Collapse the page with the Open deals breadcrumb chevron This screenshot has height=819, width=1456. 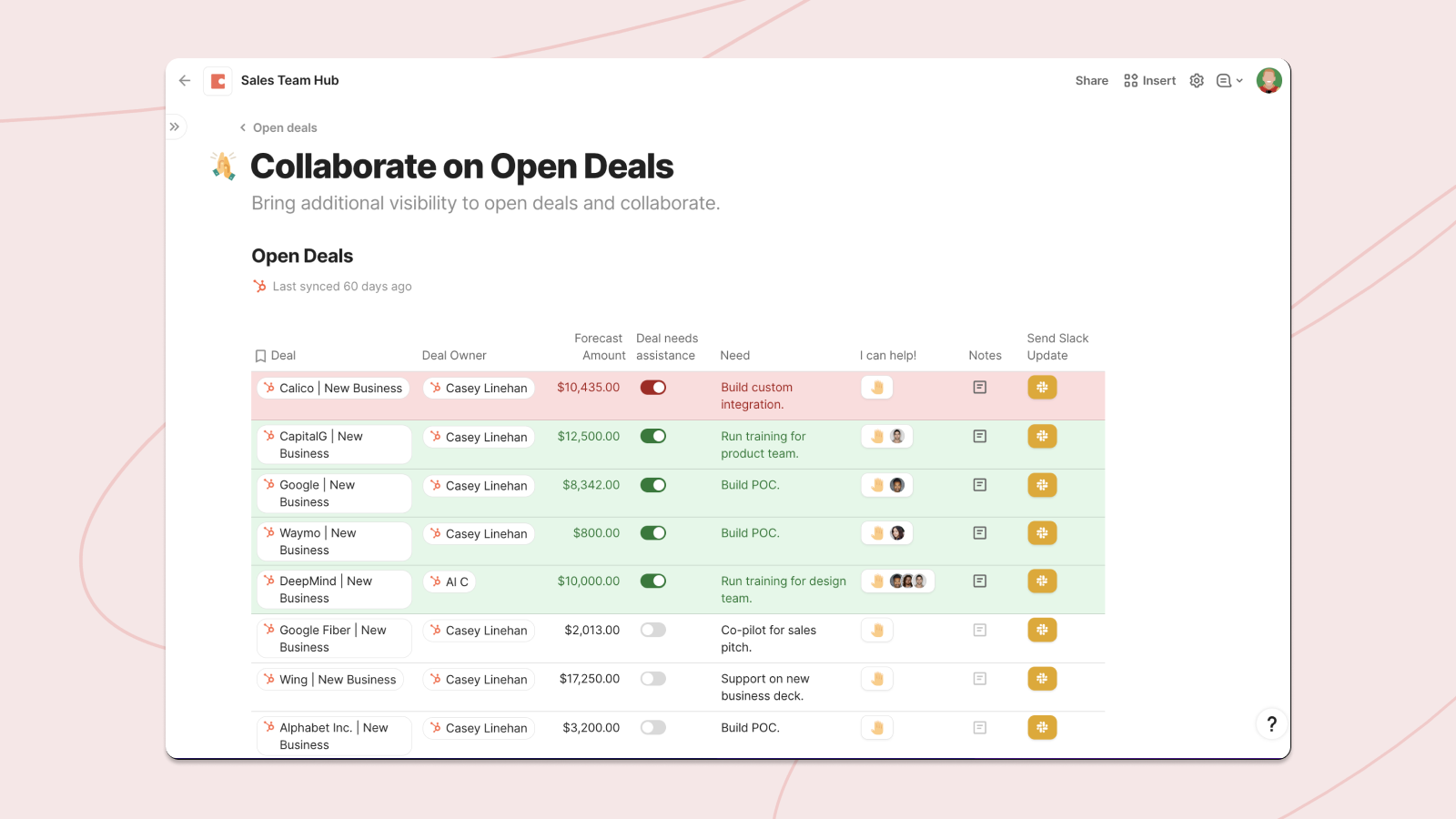coord(242,127)
